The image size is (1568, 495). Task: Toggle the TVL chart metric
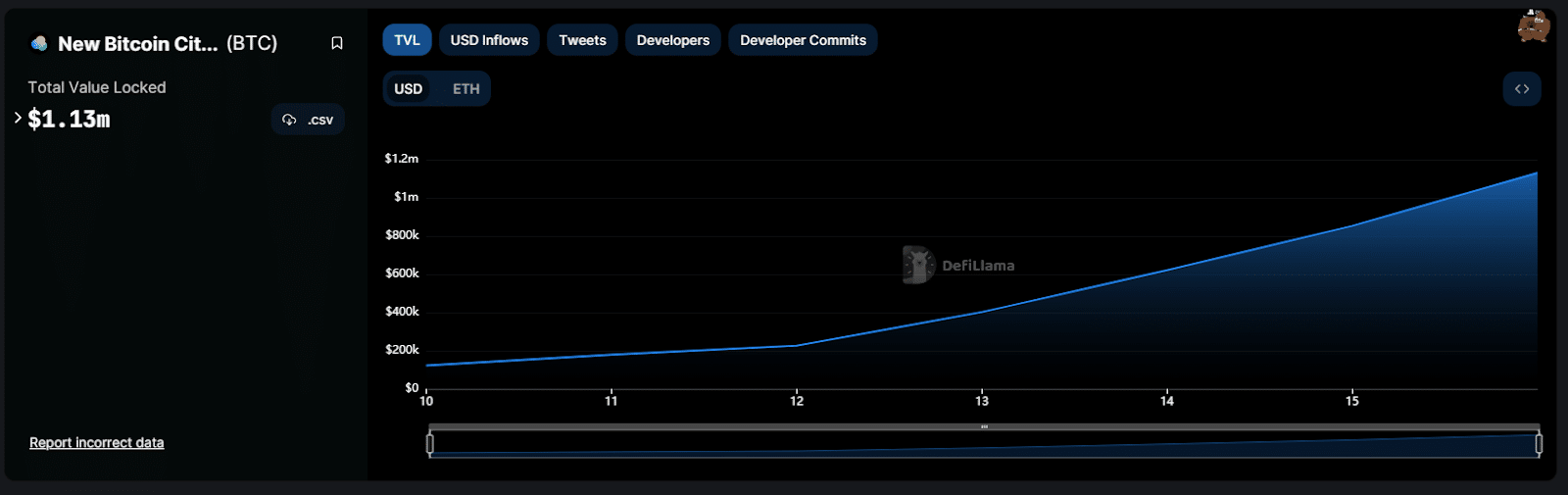[407, 40]
